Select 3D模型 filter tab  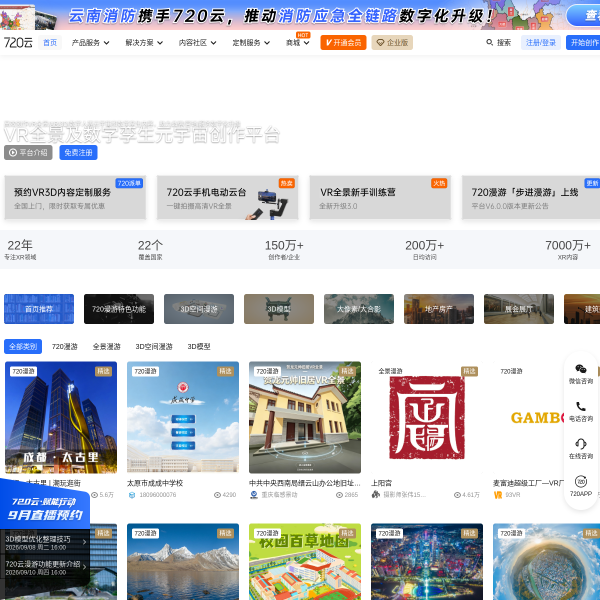coord(199,347)
